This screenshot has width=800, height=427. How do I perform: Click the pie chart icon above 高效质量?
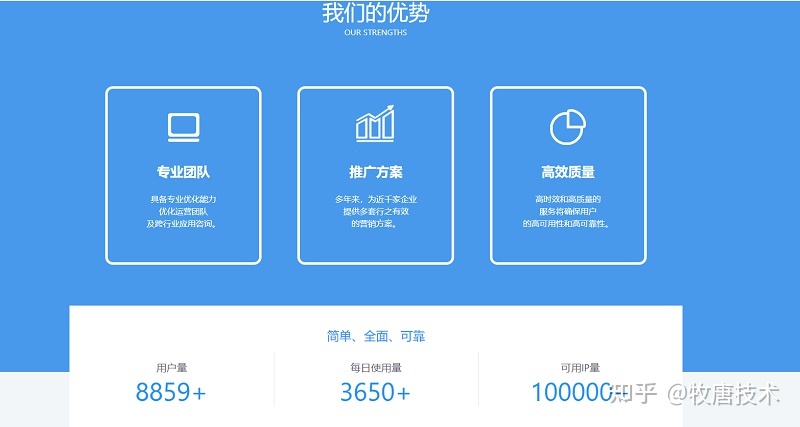tap(568, 127)
